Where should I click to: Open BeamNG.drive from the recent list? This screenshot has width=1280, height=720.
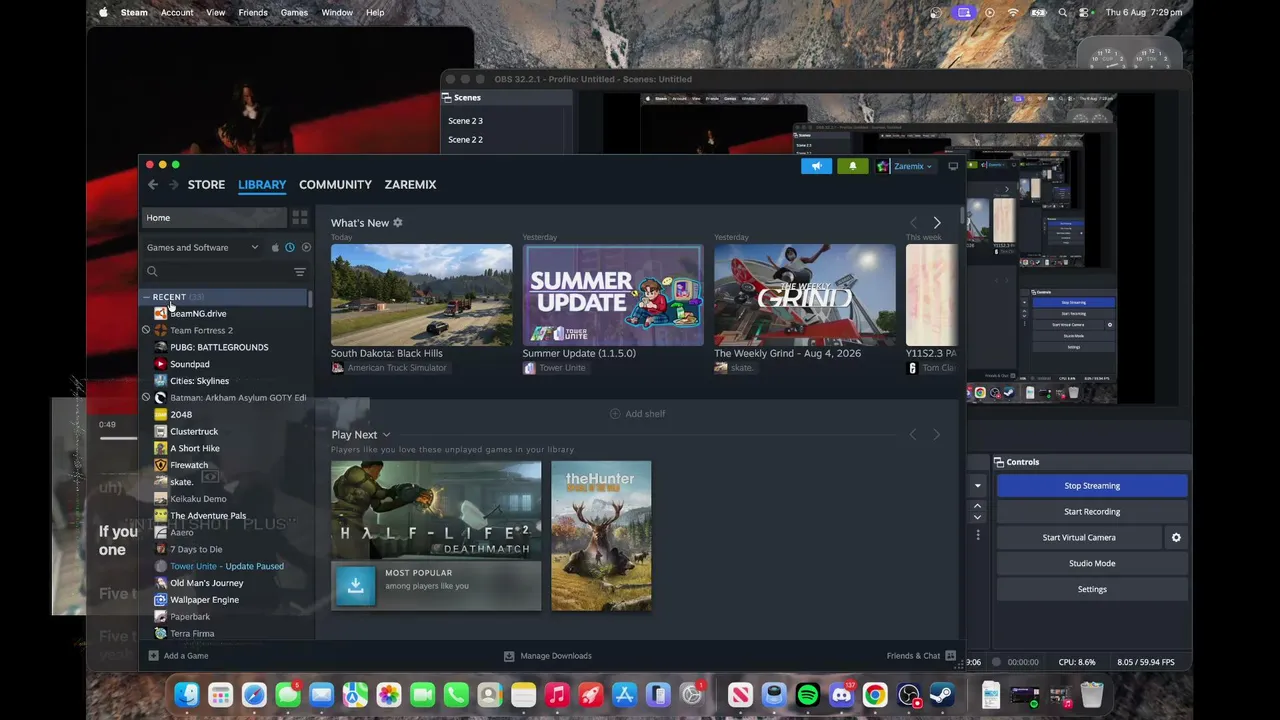pos(198,314)
